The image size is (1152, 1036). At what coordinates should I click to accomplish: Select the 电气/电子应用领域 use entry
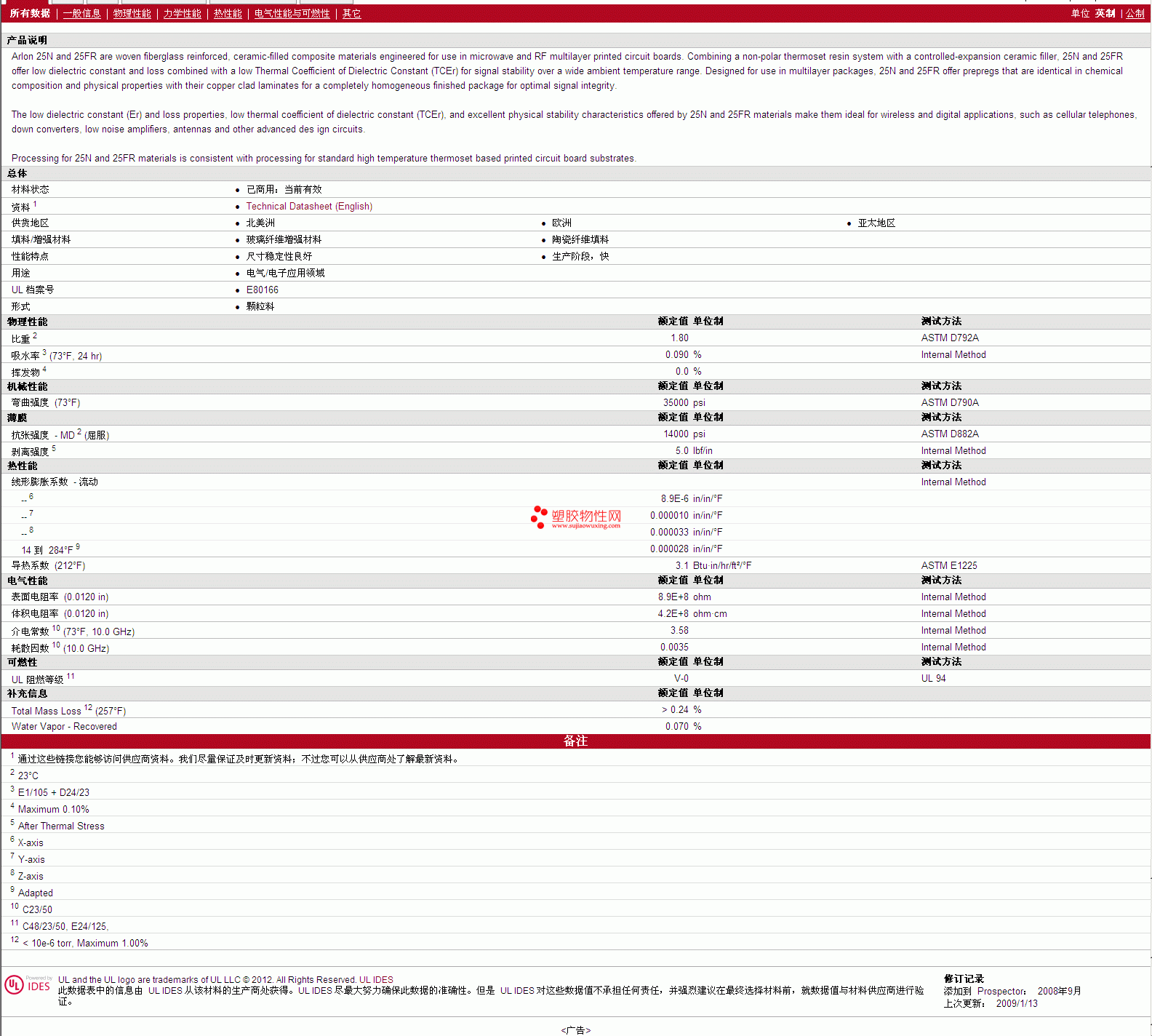pos(285,273)
